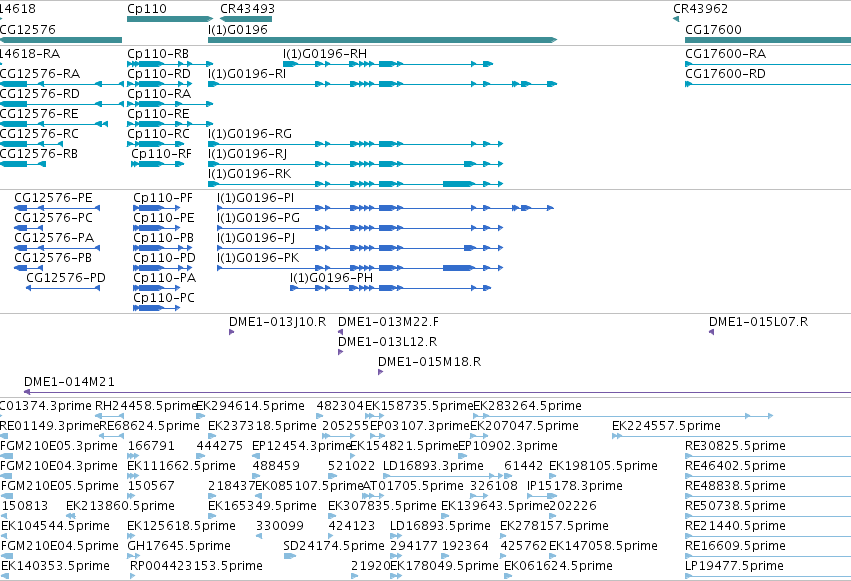This screenshot has height=581, width=851.
Task: Click the CG12576 gene bar
Action: click(61, 40)
